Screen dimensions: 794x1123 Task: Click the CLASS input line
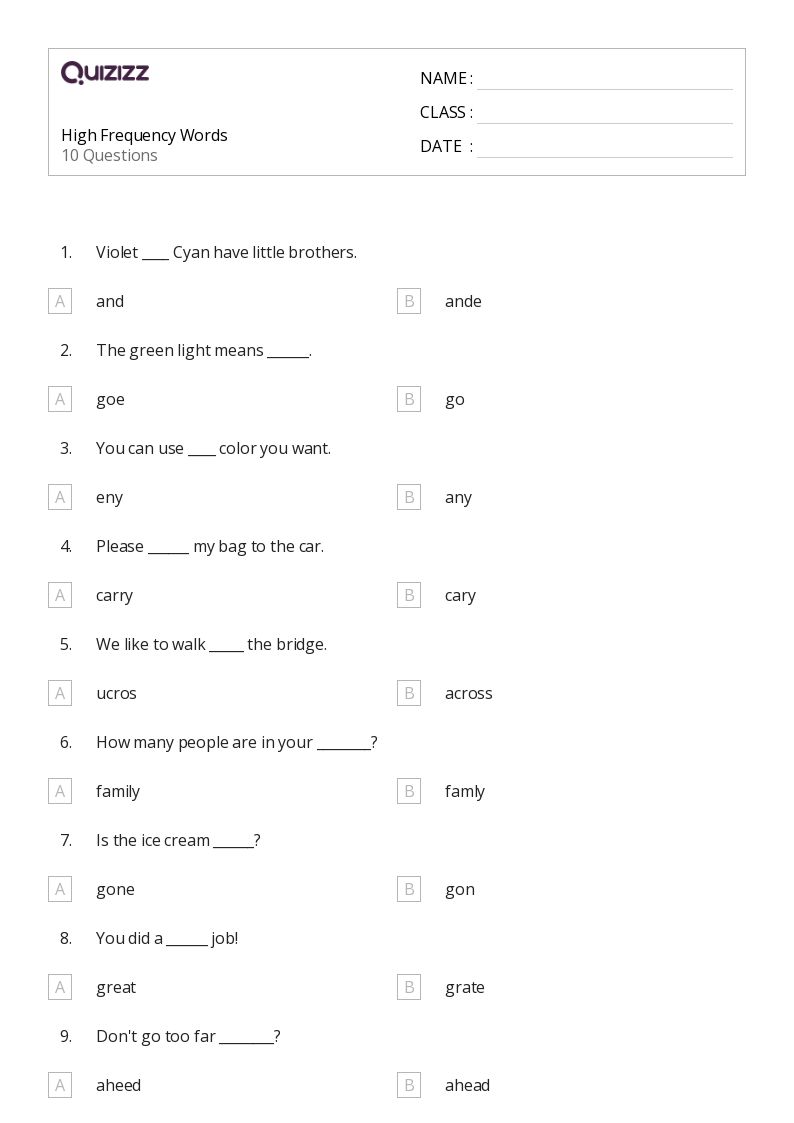click(605, 114)
